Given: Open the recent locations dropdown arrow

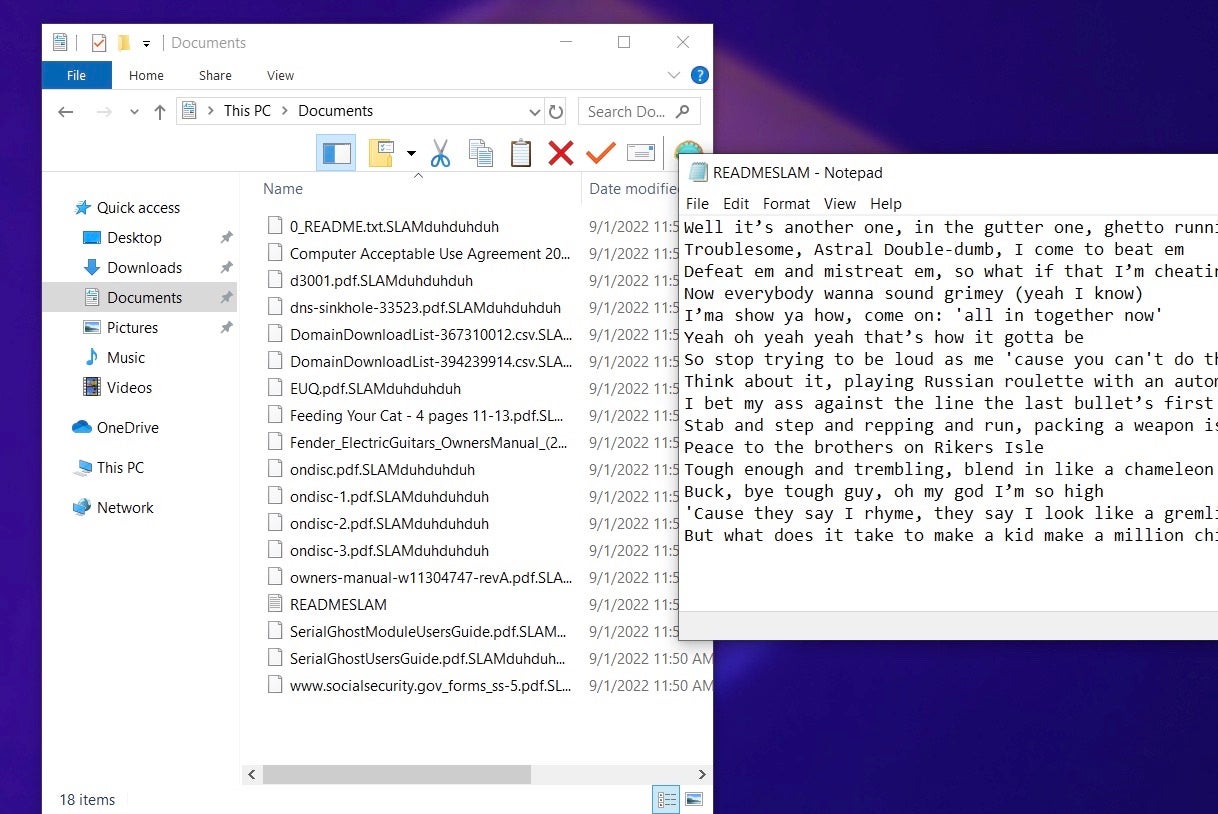Looking at the screenshot, I should [134, 112].
